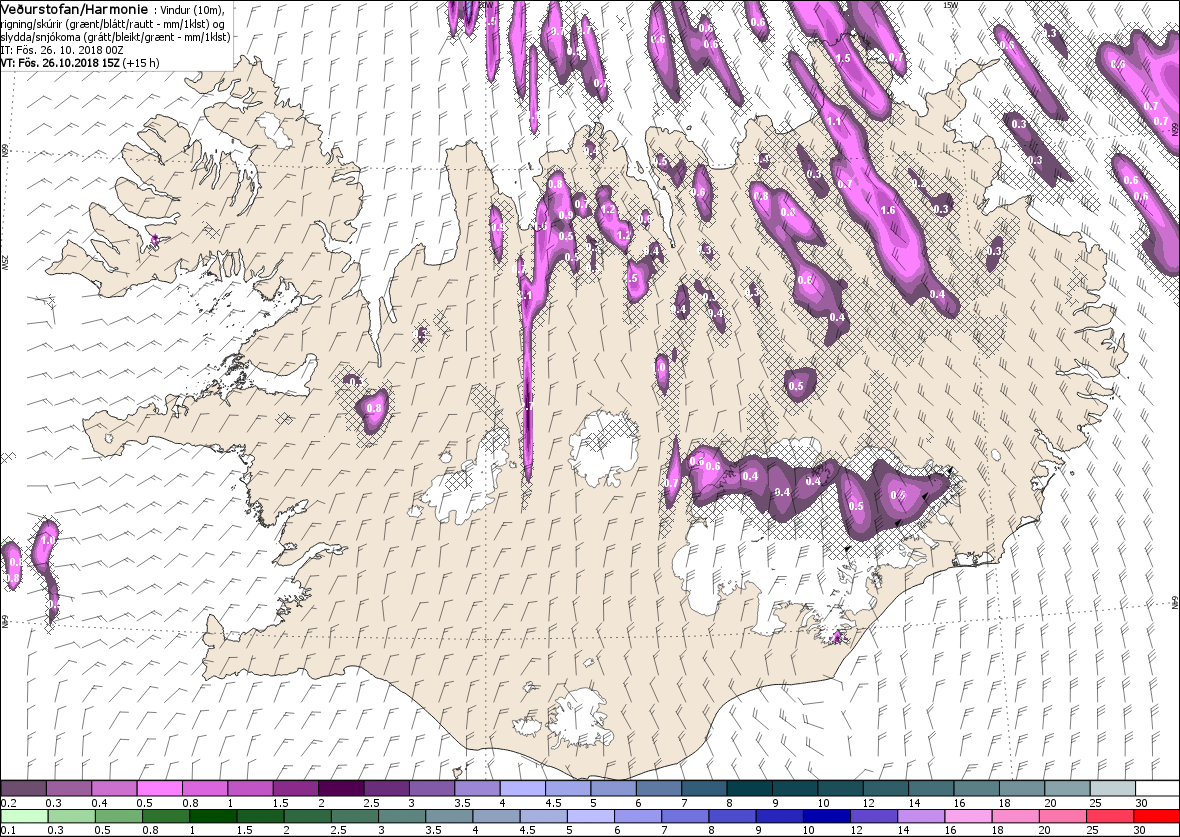This screenshot has width=1180, height=837.
Task: Click the 25W longitude label on left edge
Action: 5,261
